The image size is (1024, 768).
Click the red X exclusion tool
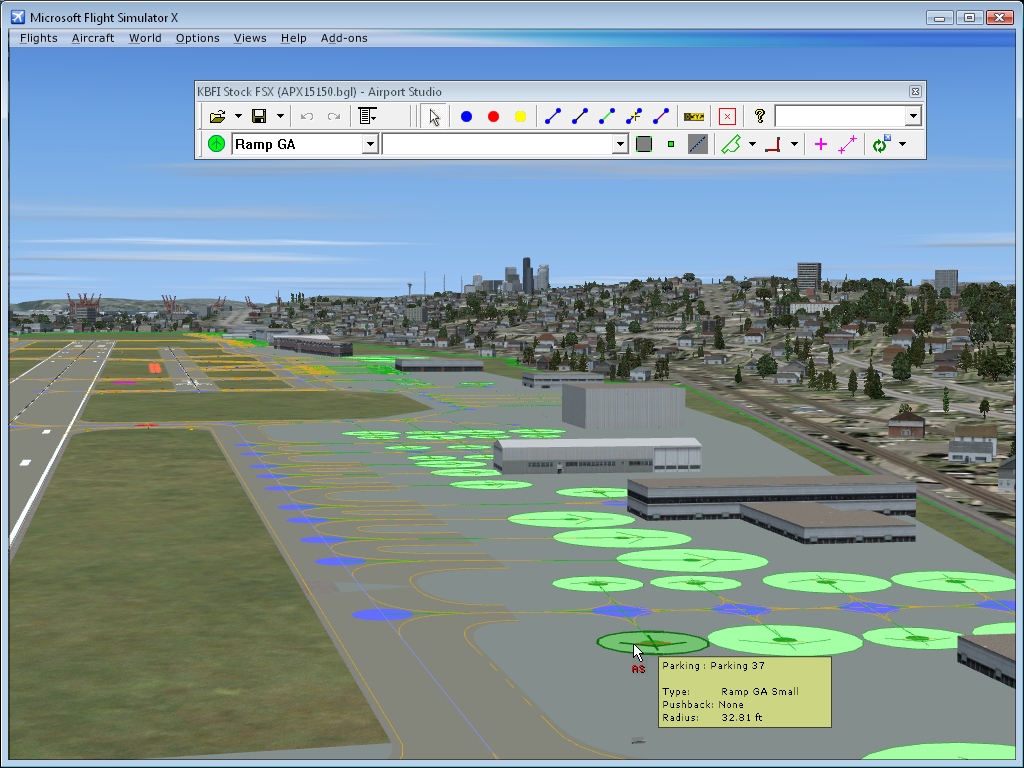click(727, 116)
